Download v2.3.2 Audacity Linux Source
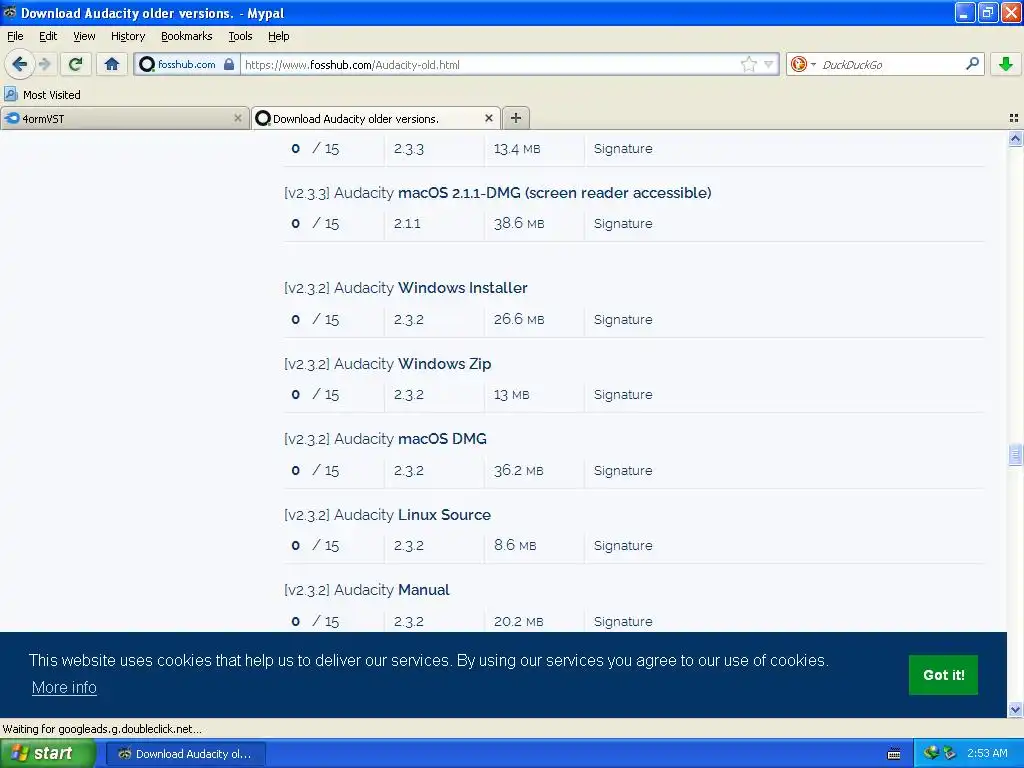Viewport: 1024px width, 768px height. point(387,515)
